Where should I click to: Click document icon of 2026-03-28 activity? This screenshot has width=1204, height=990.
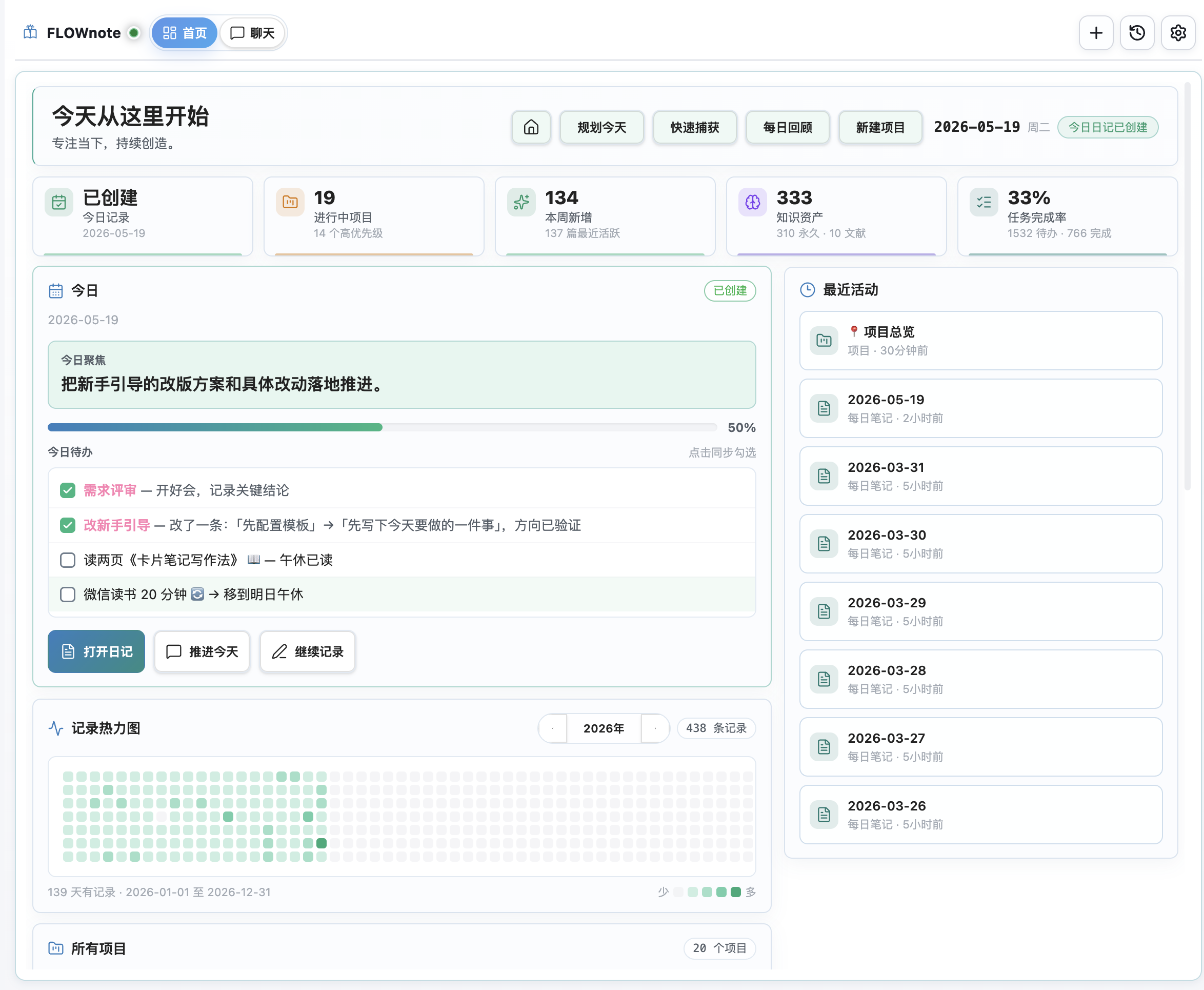(x=824, y=679)
